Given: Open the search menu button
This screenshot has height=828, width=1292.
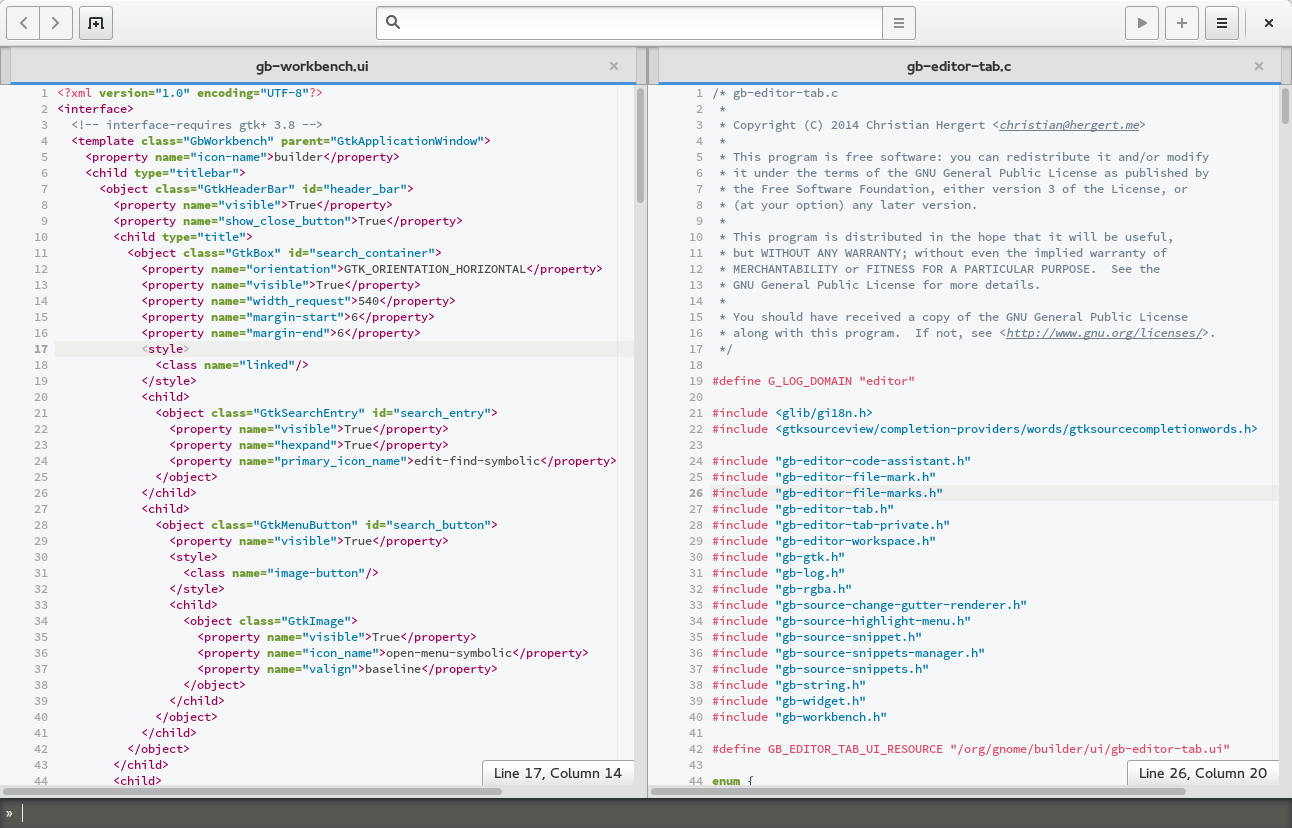Looking at the screenshot, I should click(899, 23).
